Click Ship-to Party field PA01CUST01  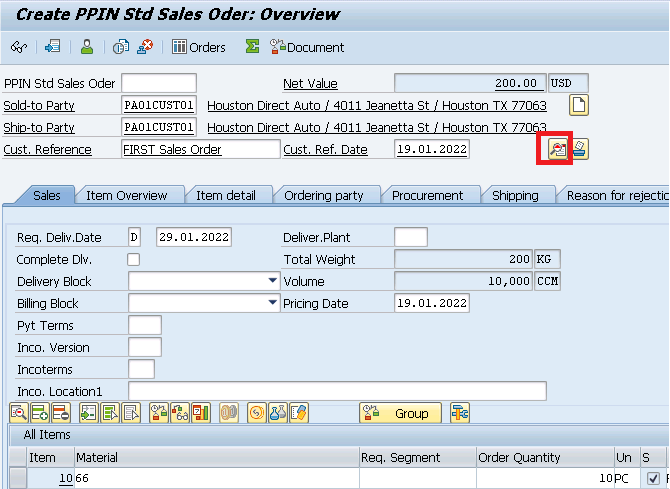[159, 127]
